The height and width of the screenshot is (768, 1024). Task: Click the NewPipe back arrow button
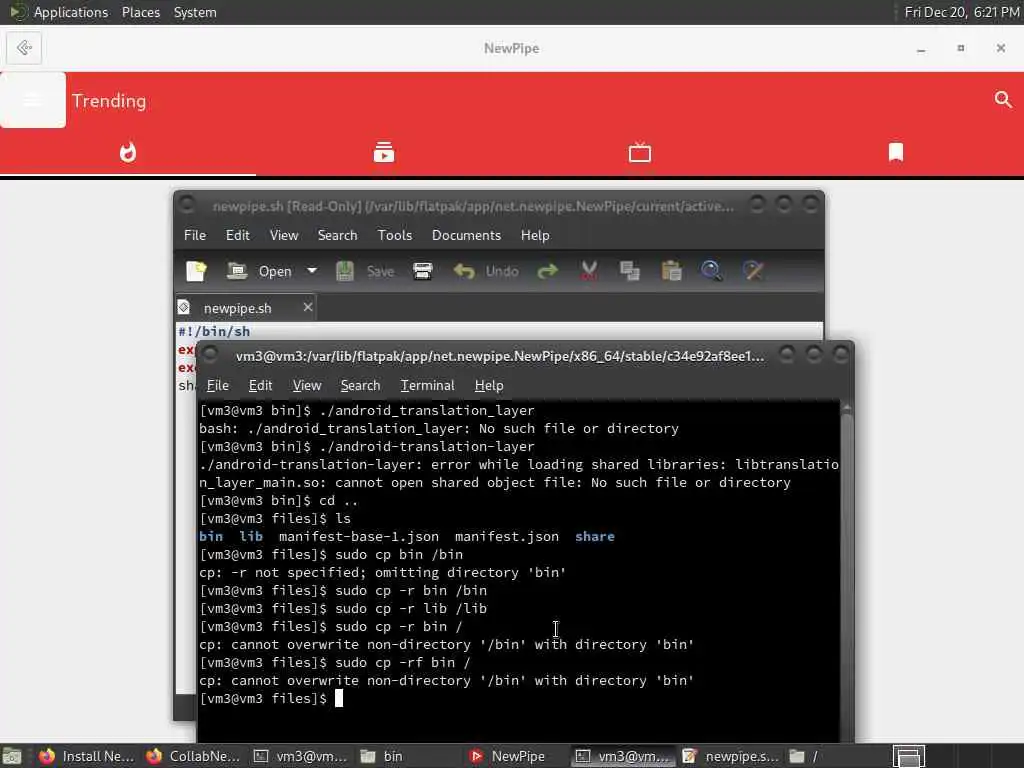[24, 48]
